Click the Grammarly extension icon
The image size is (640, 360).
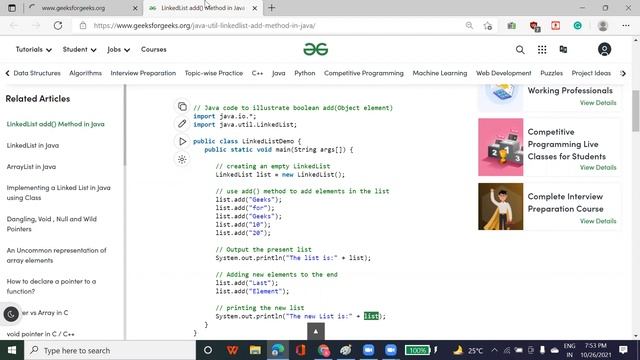point(578,26)
